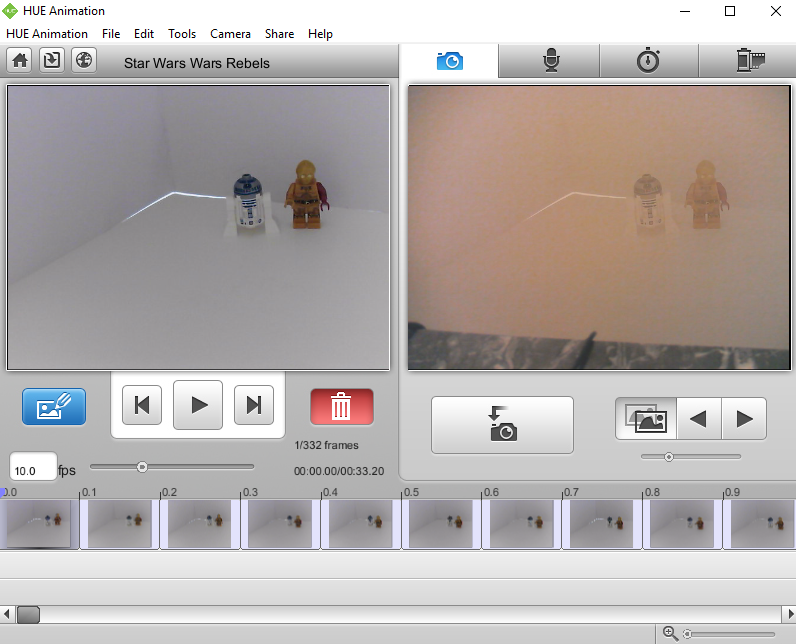Toggle onion skin overlay image button
Viewport: 796px width, 644px height.
coord(646,419)
